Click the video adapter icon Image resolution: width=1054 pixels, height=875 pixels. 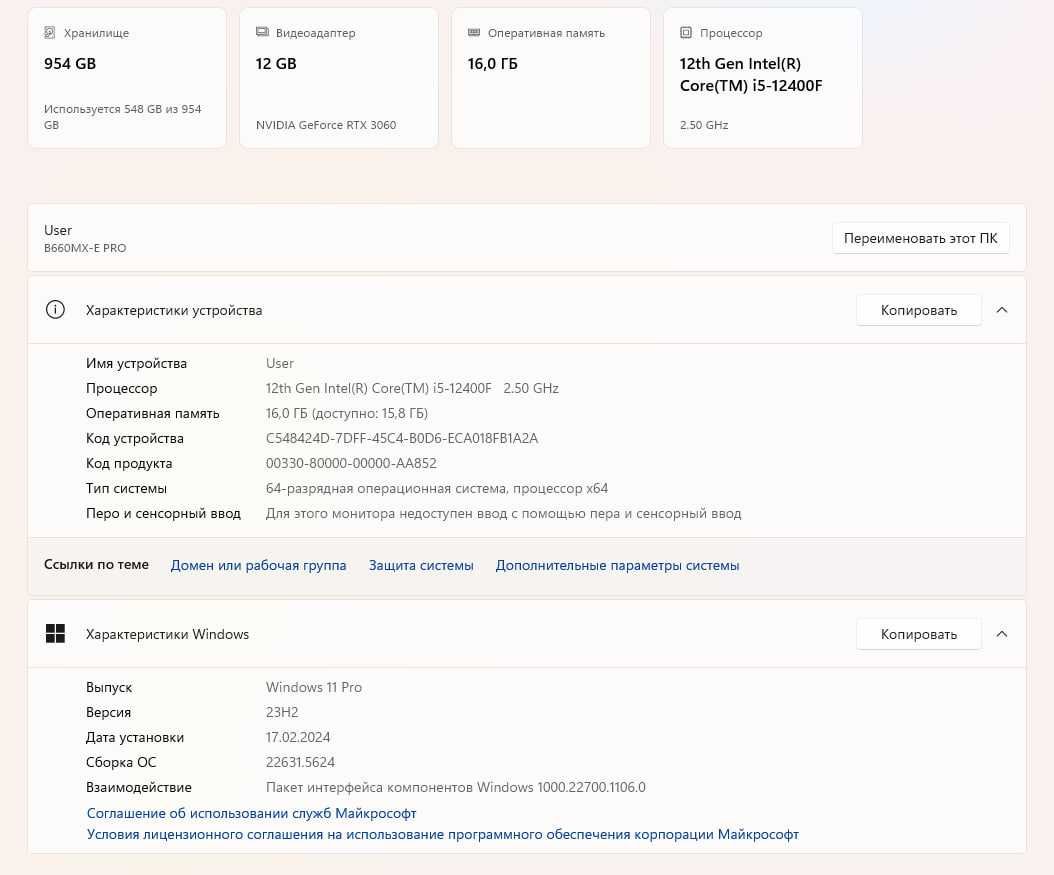262,32
